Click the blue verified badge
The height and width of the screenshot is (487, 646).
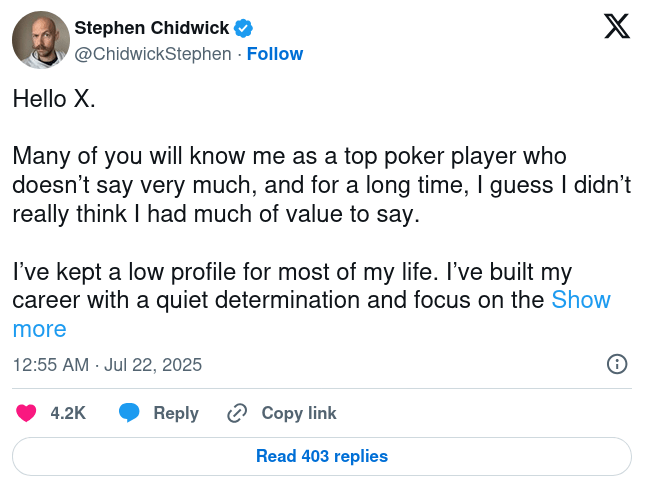(243, 28)
